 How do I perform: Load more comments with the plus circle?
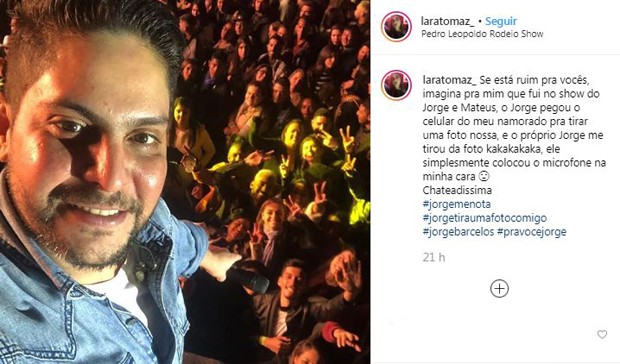point(499,289)
